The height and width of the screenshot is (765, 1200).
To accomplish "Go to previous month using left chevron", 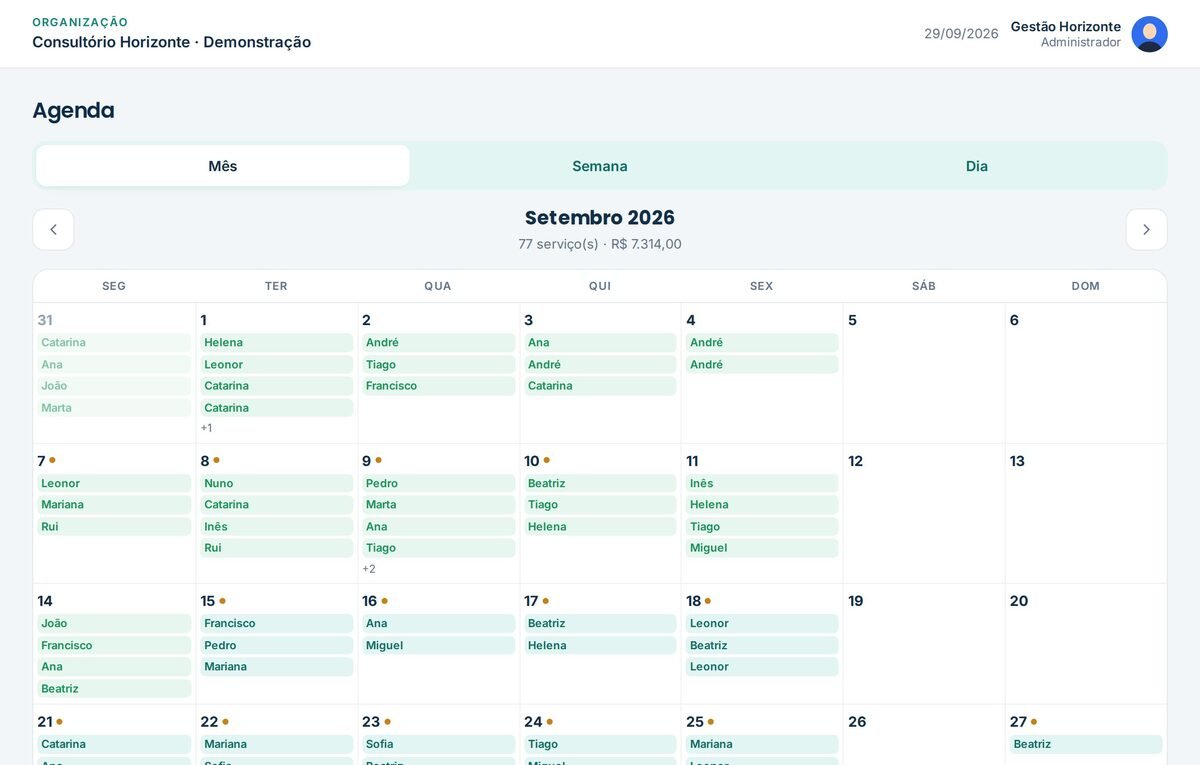I will pos(53,230).
